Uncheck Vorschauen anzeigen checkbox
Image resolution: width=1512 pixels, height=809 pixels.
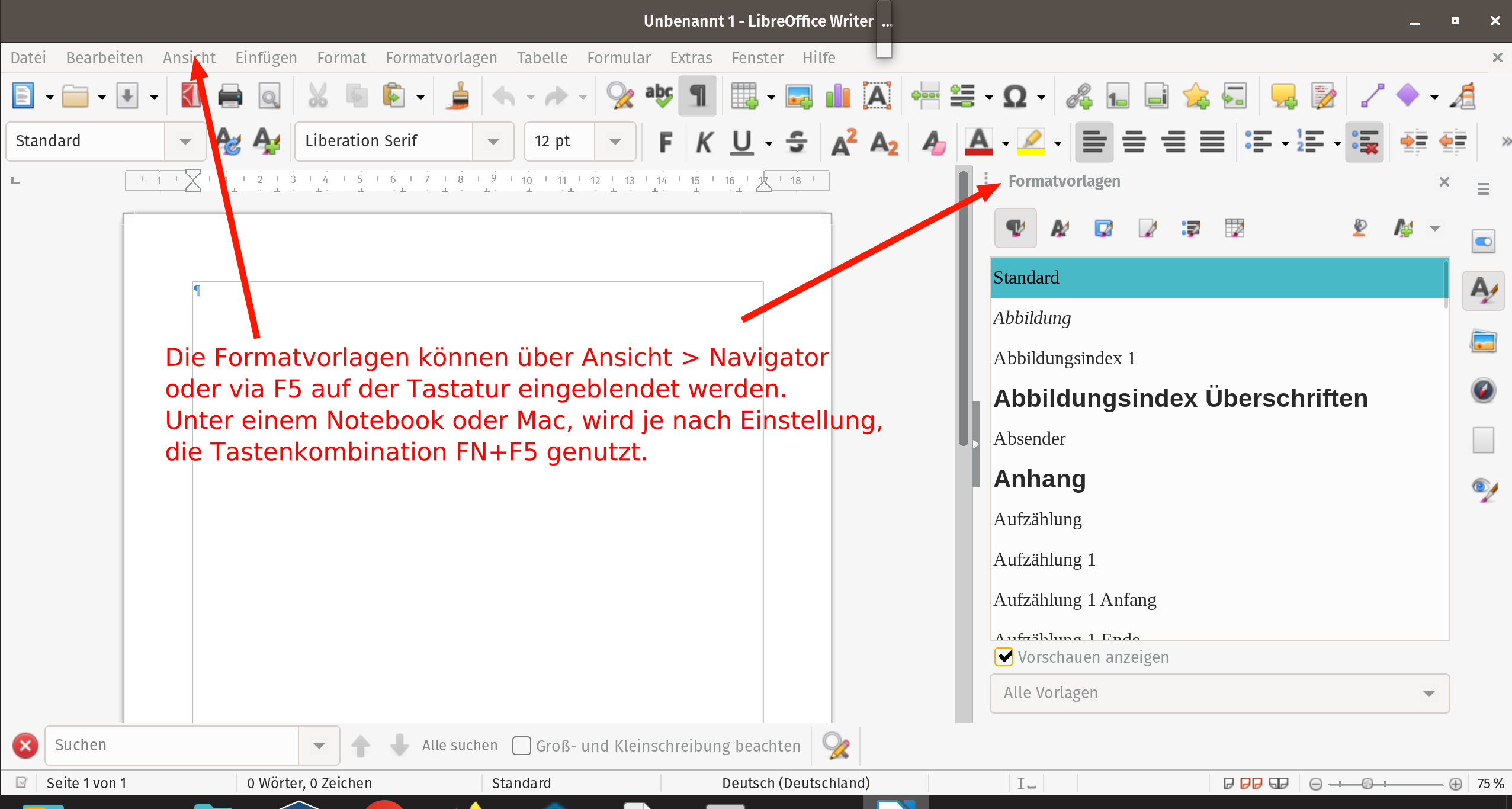[1004, 657]
